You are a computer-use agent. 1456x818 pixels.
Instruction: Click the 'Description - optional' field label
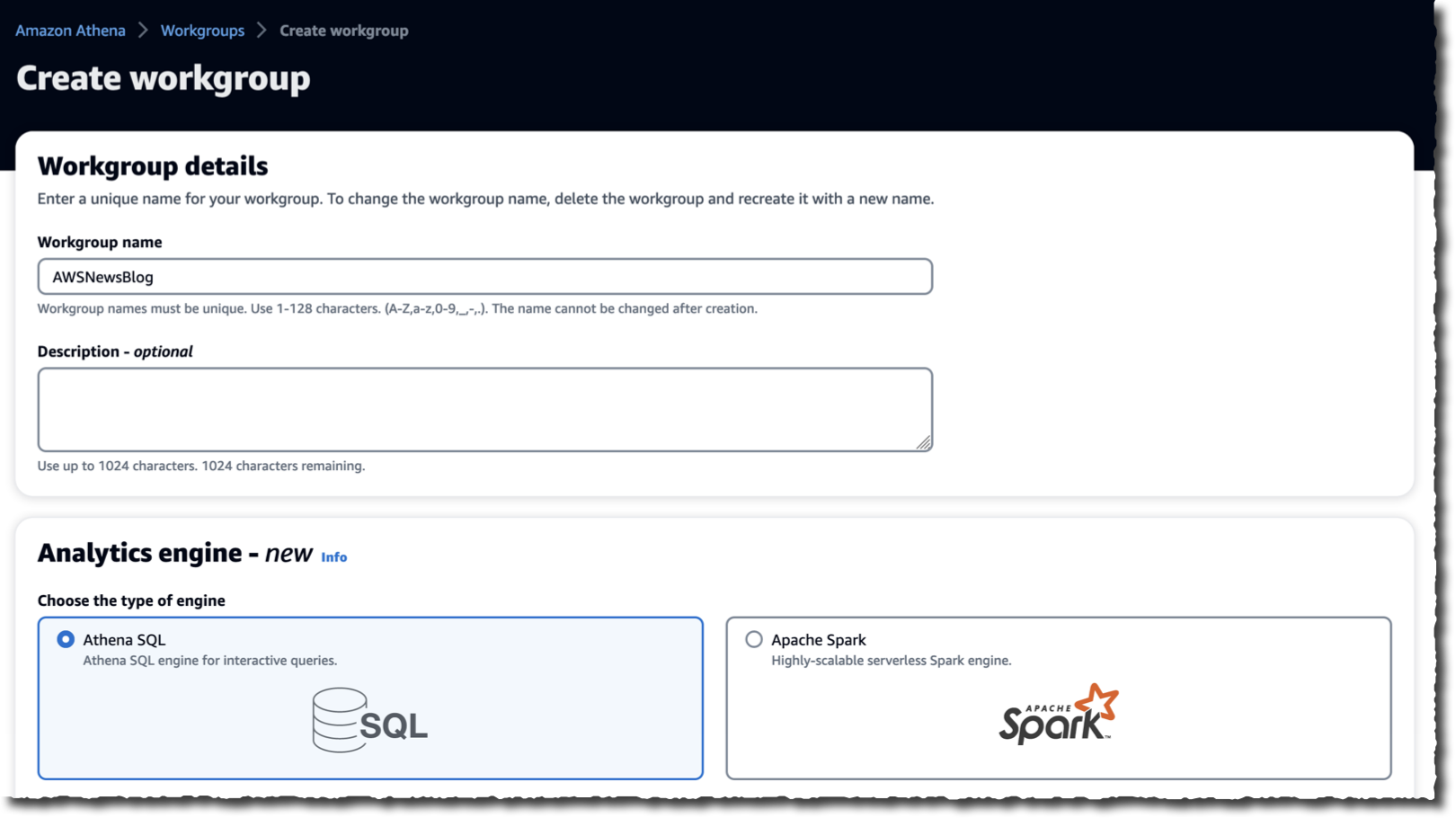115,351
